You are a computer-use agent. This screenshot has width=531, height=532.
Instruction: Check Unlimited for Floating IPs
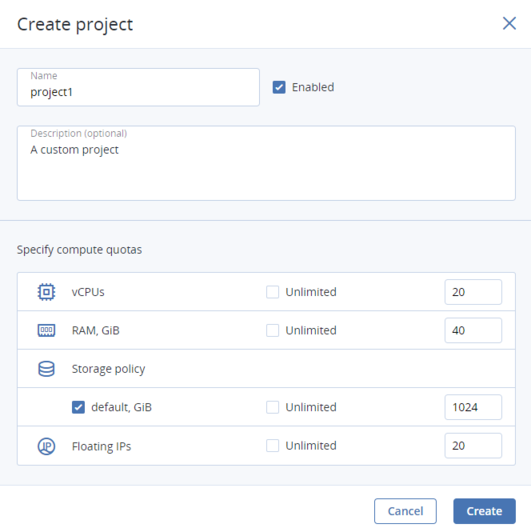pyautogui.click(x=272, y=445)
